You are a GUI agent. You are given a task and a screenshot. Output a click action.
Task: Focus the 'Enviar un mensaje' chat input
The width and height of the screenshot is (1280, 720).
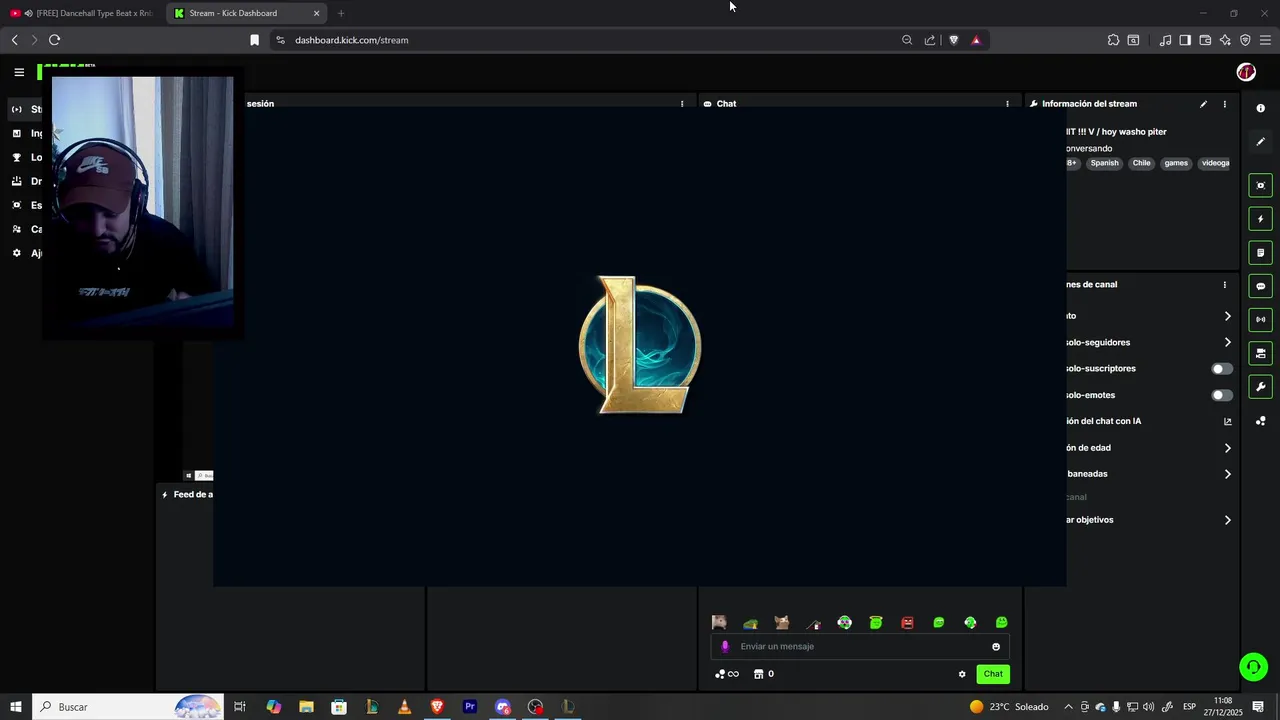860,647
